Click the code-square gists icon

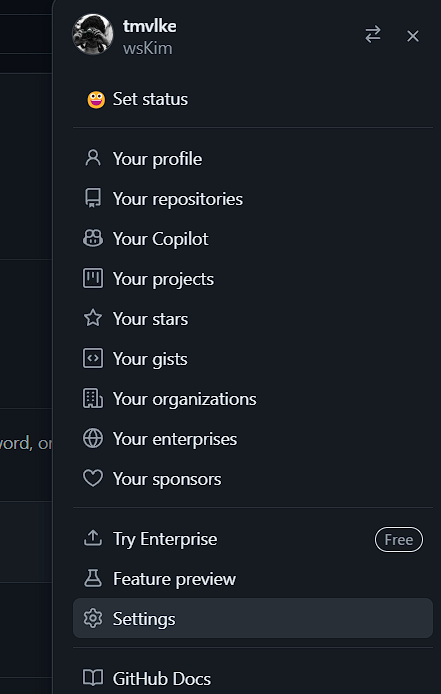pyautogui.click(x=93, y=358)
